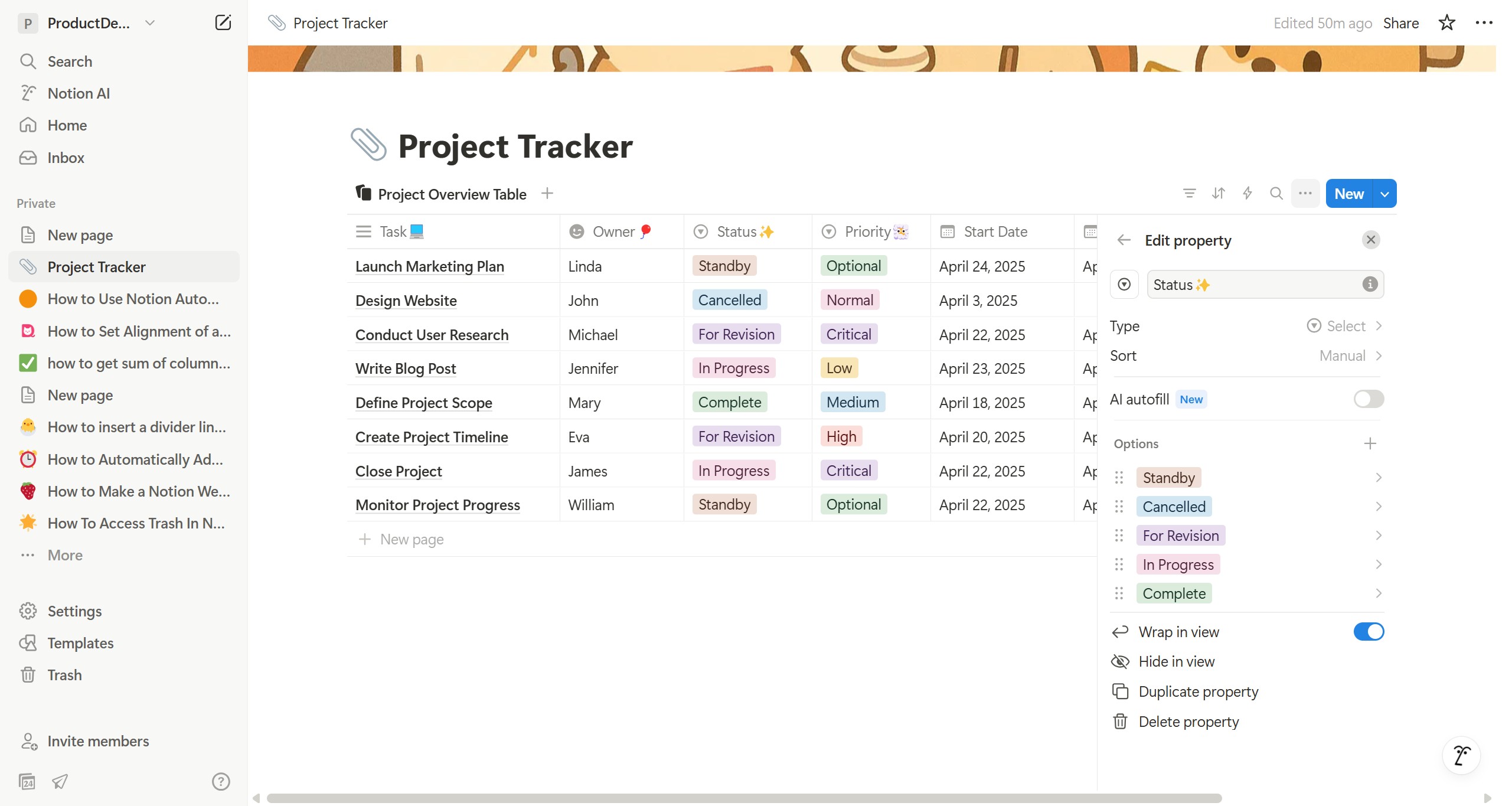Image resolution: width=1512 pixels, height=806 pixels.
Task: Open the page options three-dot menu
Action: point(1484,23)
